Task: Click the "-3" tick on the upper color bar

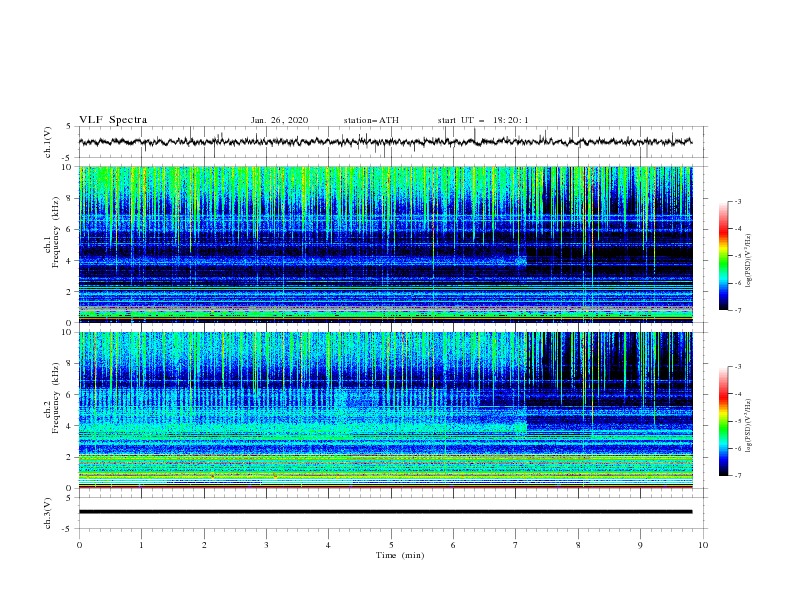Action: coord(738,201)
